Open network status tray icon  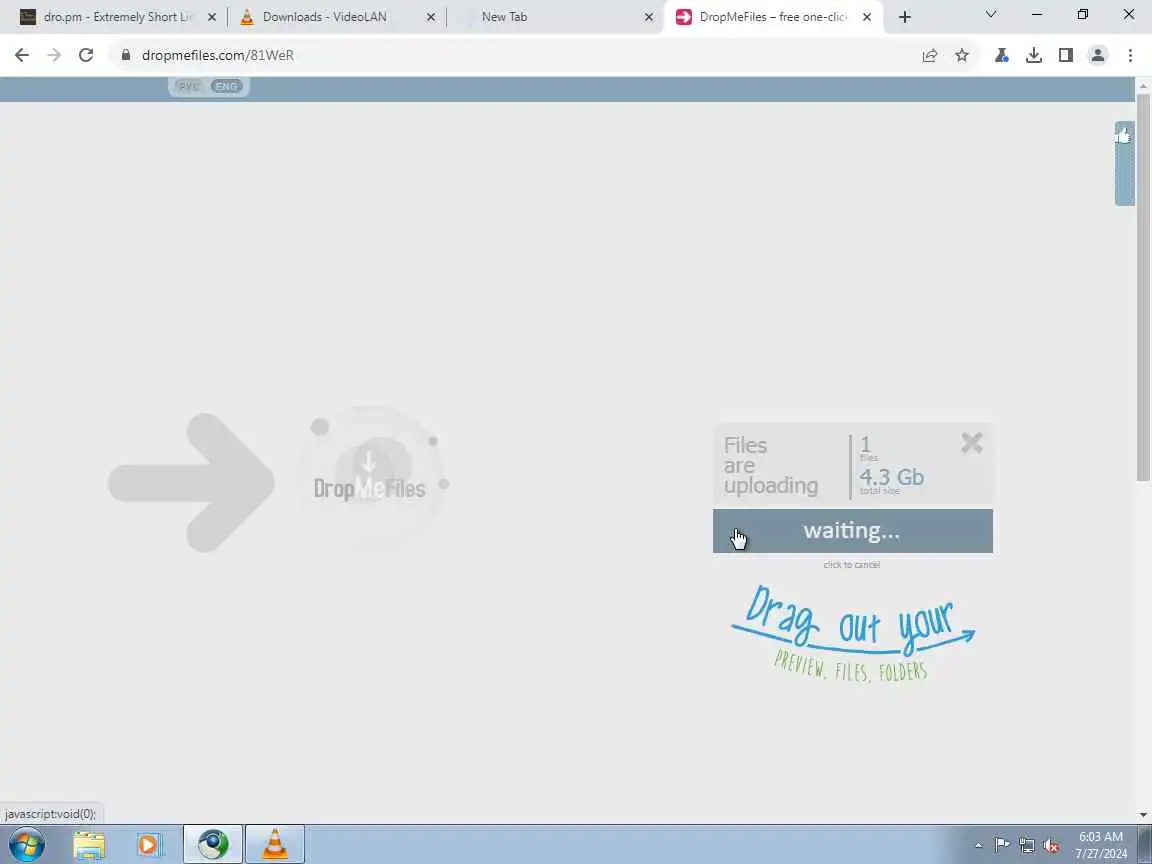1027,846
